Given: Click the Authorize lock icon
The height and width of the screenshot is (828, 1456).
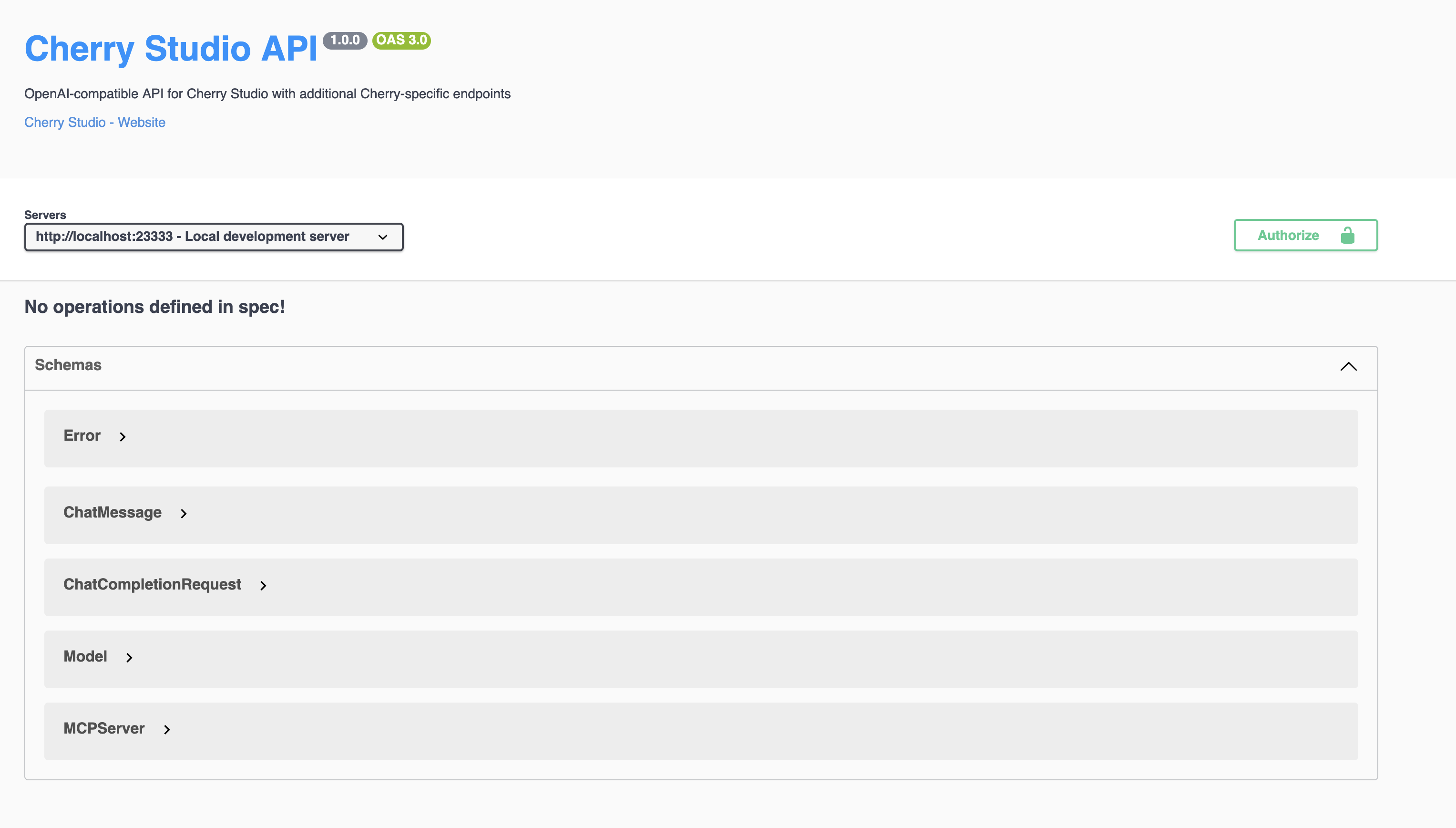Looking at the screenshot, I should point(1347,236).
